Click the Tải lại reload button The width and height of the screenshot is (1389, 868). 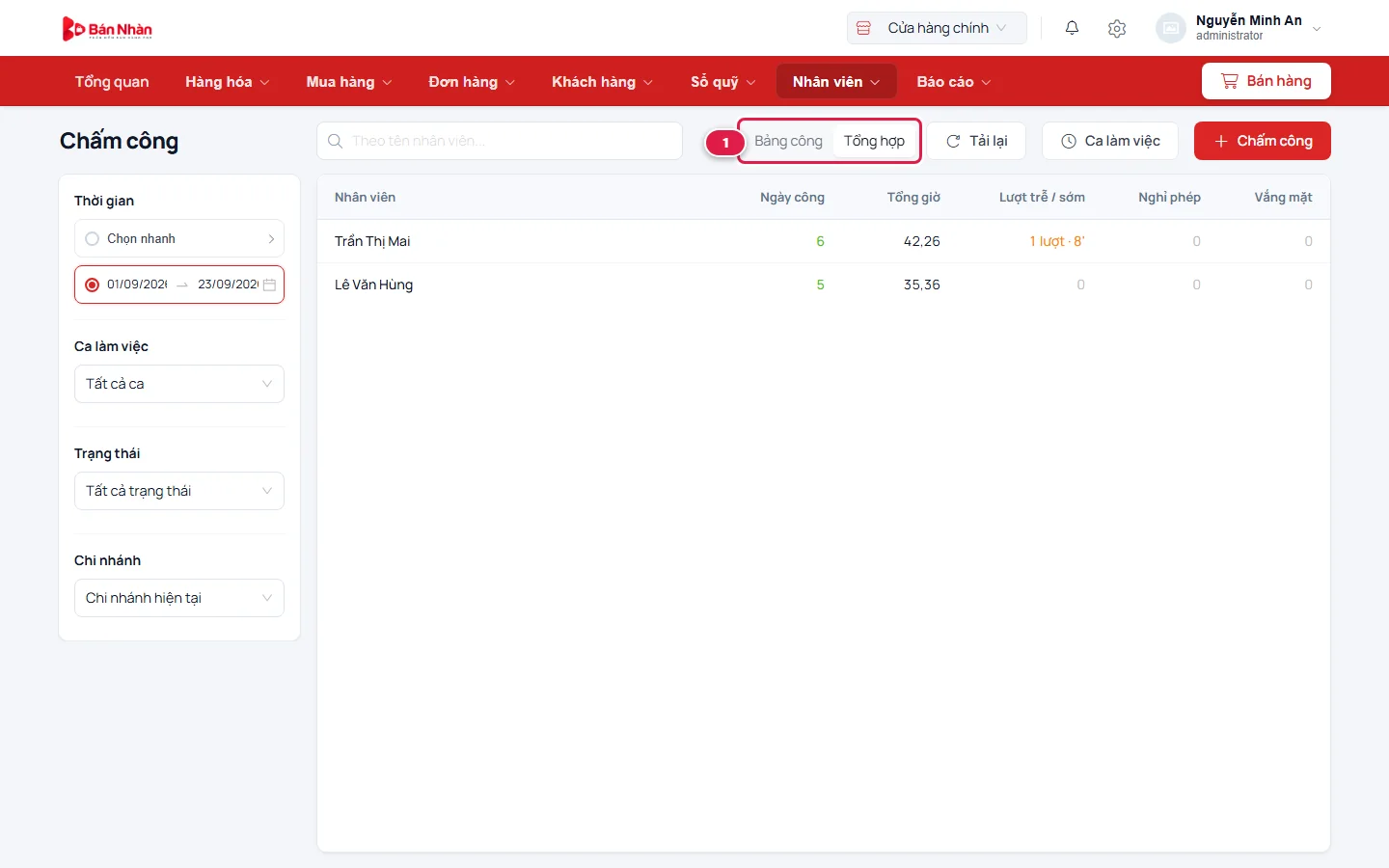click(976, 141)
